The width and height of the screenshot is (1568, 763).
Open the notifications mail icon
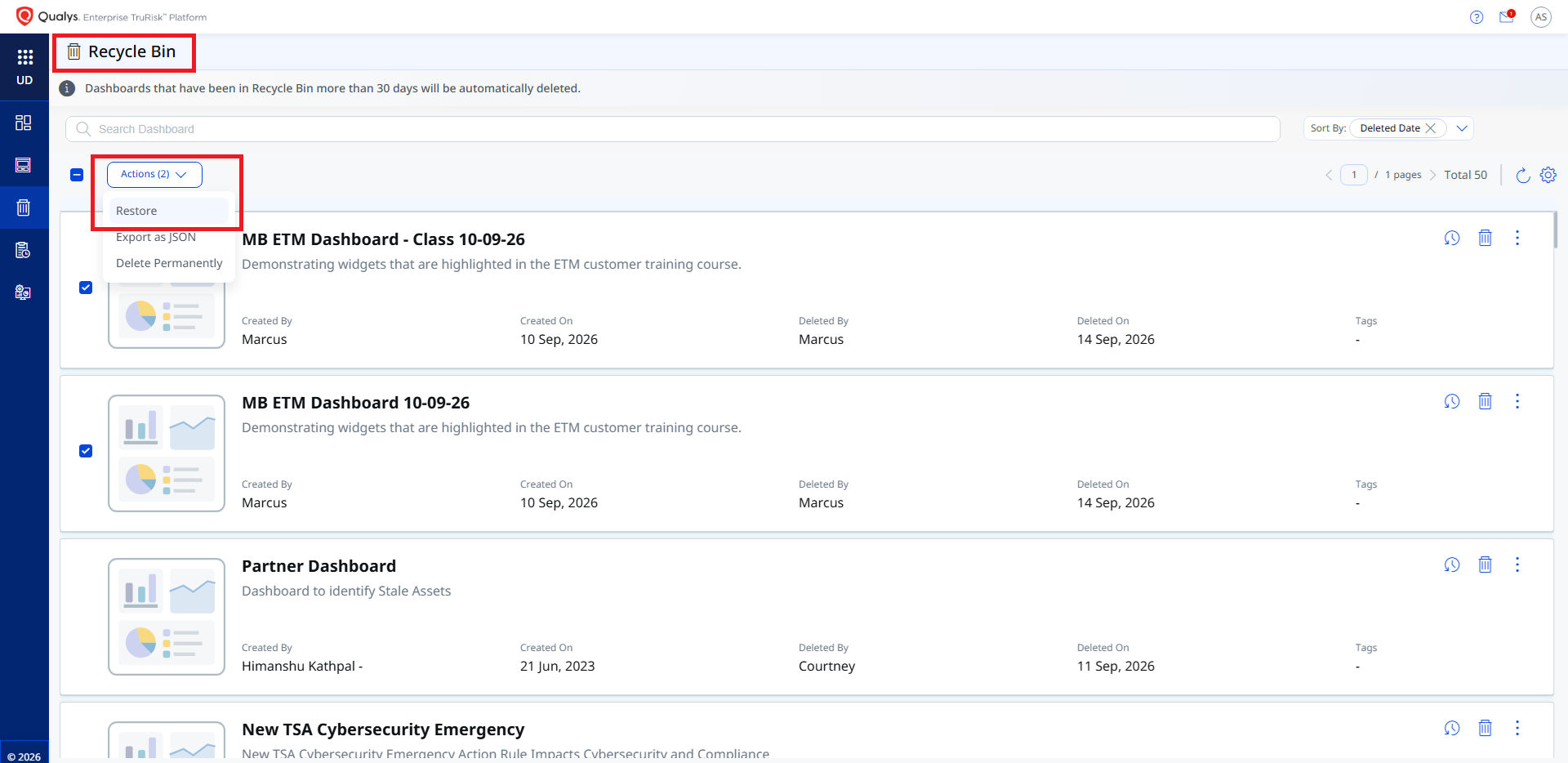[1507, 16]
